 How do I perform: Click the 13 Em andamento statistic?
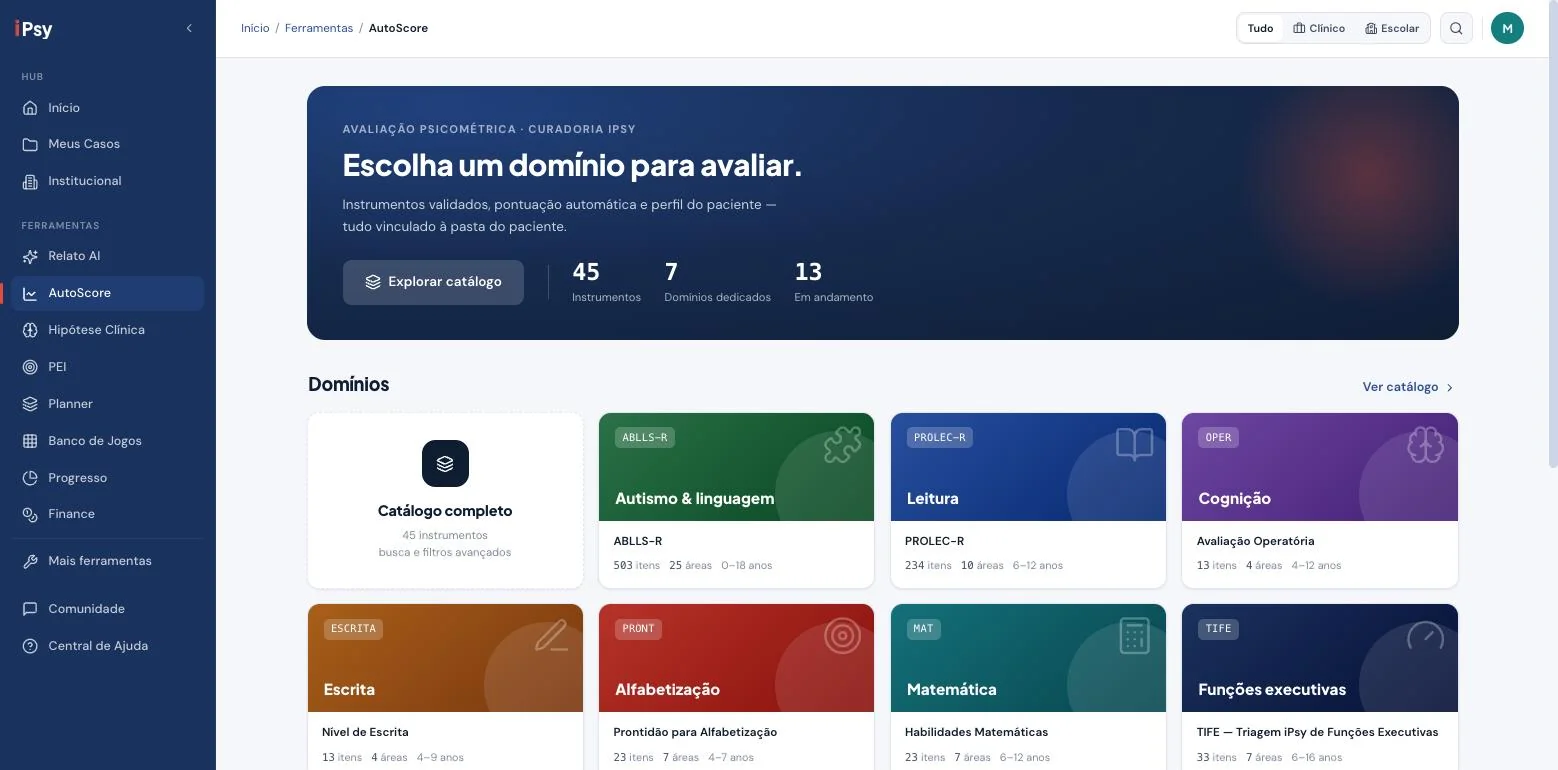(x=833, y=282)
